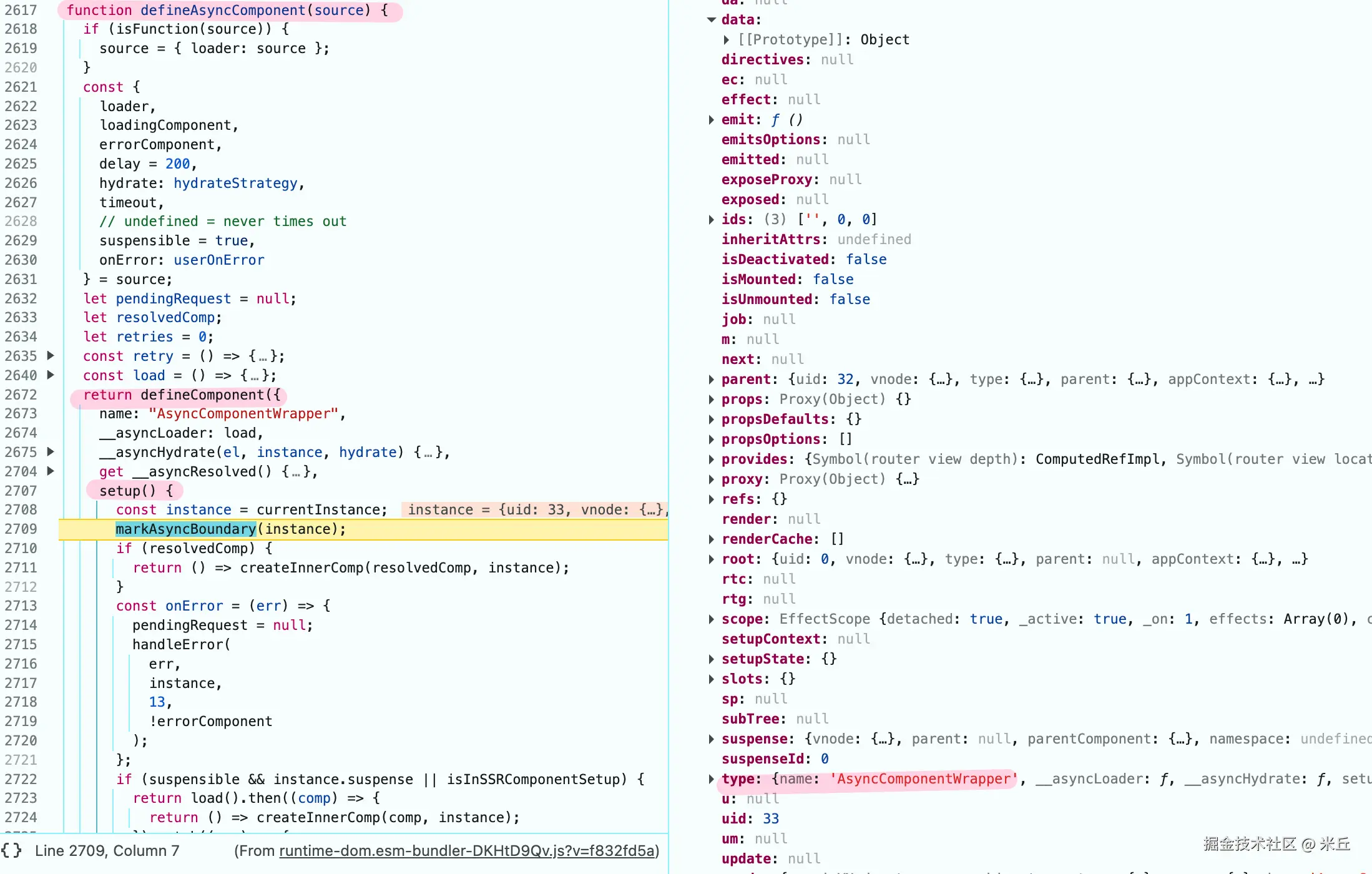Image resolution: width=1372 pixels, height=874 pixels.
Task: Select the subTree: null property
Action: coord(775,719)
